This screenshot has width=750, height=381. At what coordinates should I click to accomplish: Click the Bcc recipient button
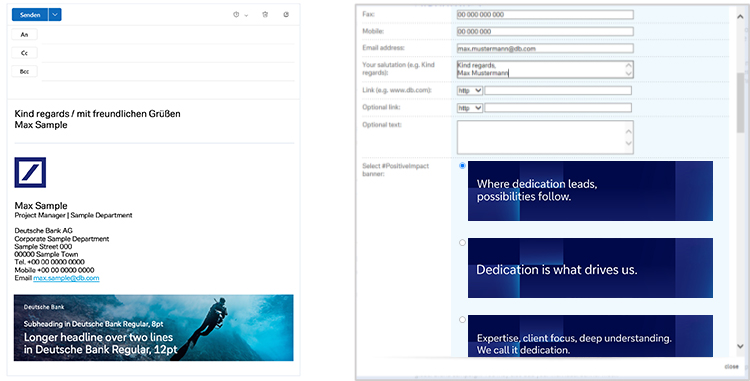coord(24,72)
